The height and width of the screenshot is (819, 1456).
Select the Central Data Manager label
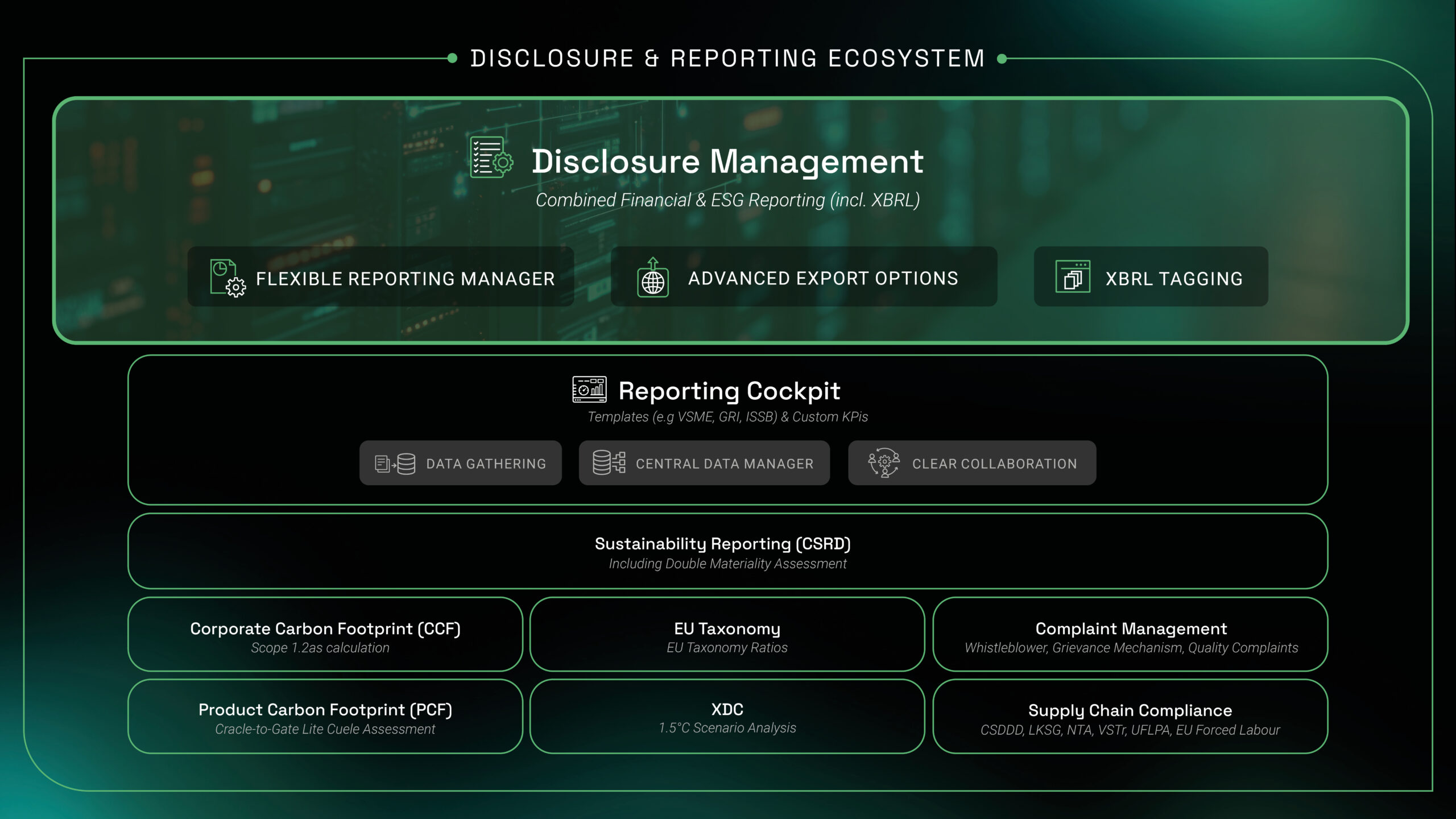[x=724, y=464]
